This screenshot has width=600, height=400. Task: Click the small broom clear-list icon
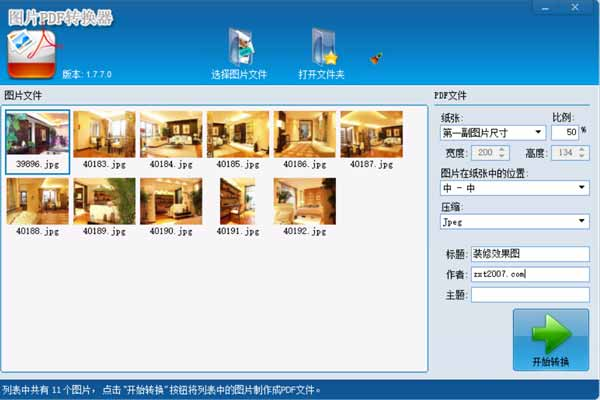(378, 57)
